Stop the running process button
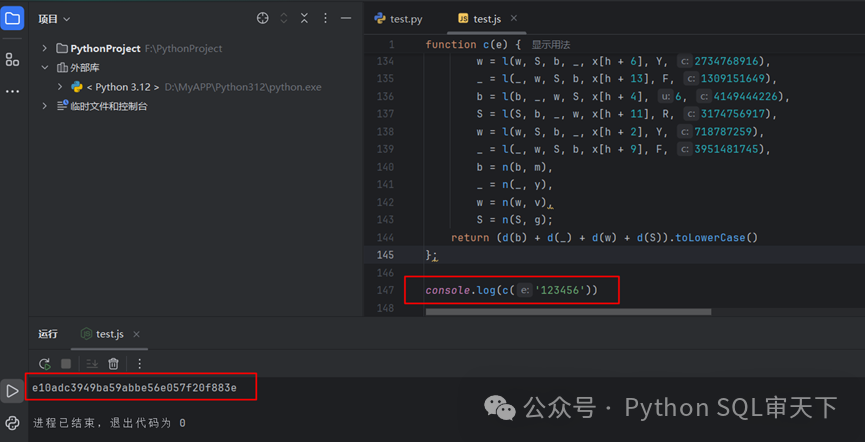 click(66, 364)
